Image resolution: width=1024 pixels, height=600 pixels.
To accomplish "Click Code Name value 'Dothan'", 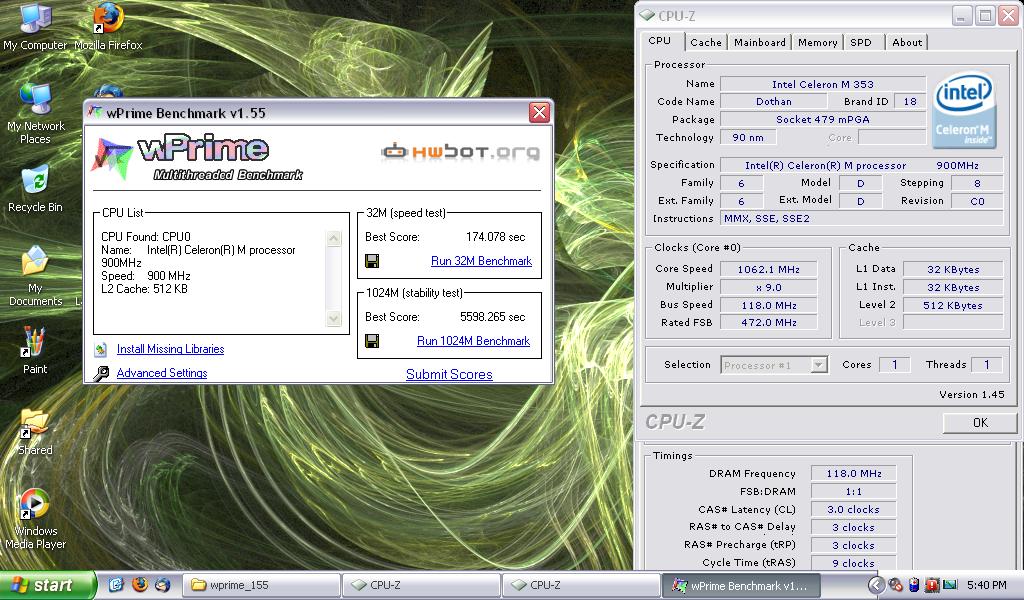I will [773, 102].
